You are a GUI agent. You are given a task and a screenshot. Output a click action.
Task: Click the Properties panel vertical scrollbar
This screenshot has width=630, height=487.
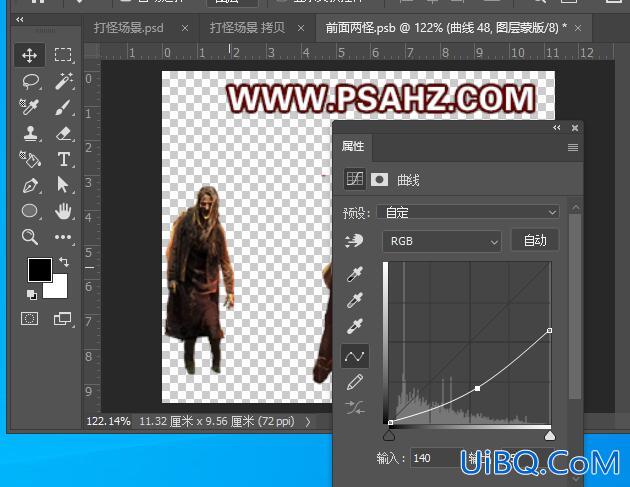coord(575,305)
